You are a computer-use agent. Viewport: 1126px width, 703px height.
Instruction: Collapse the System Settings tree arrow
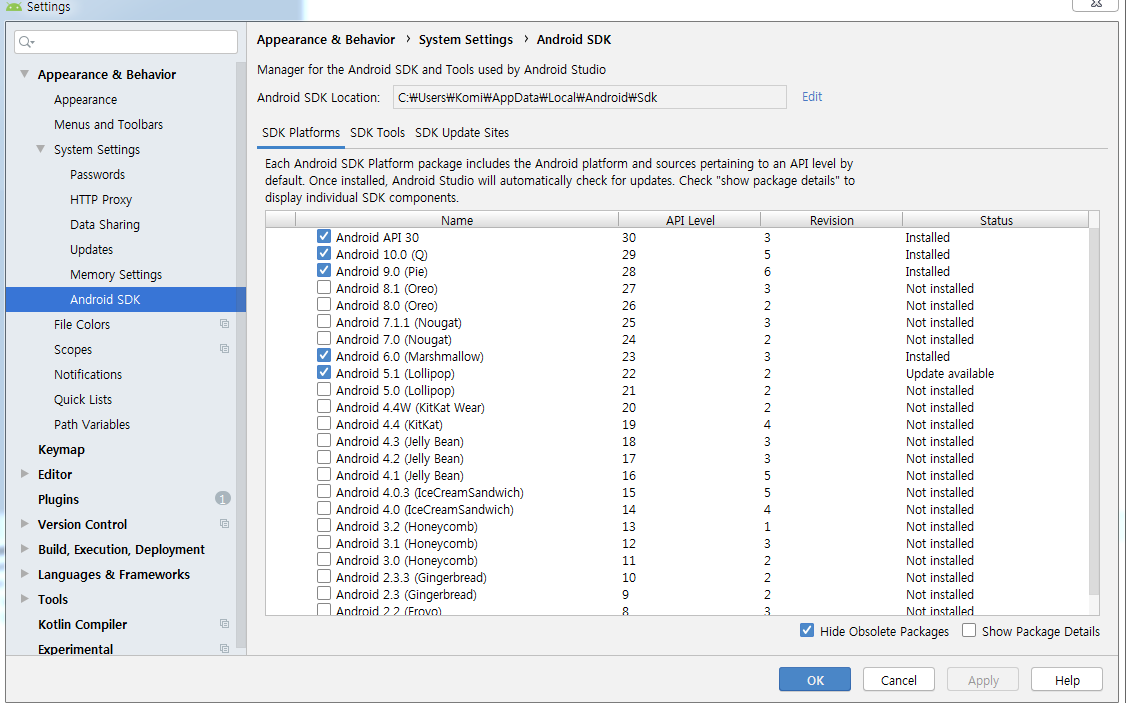click(41, 149)
